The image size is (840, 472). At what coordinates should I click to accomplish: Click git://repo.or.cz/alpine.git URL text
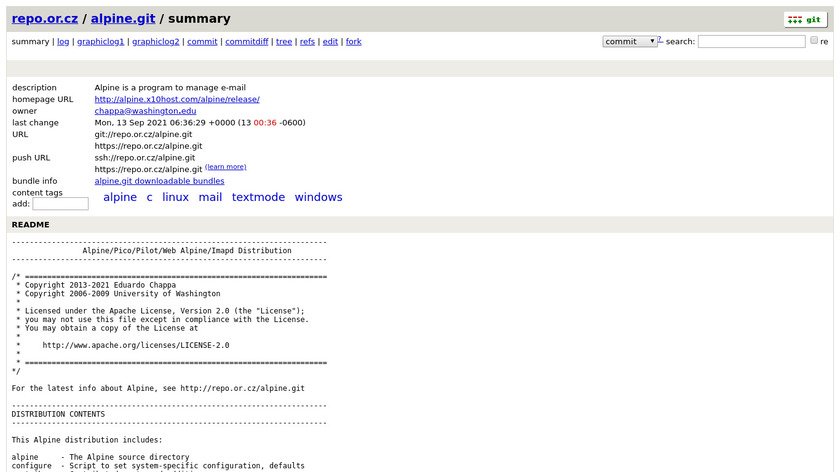point(144,134)
